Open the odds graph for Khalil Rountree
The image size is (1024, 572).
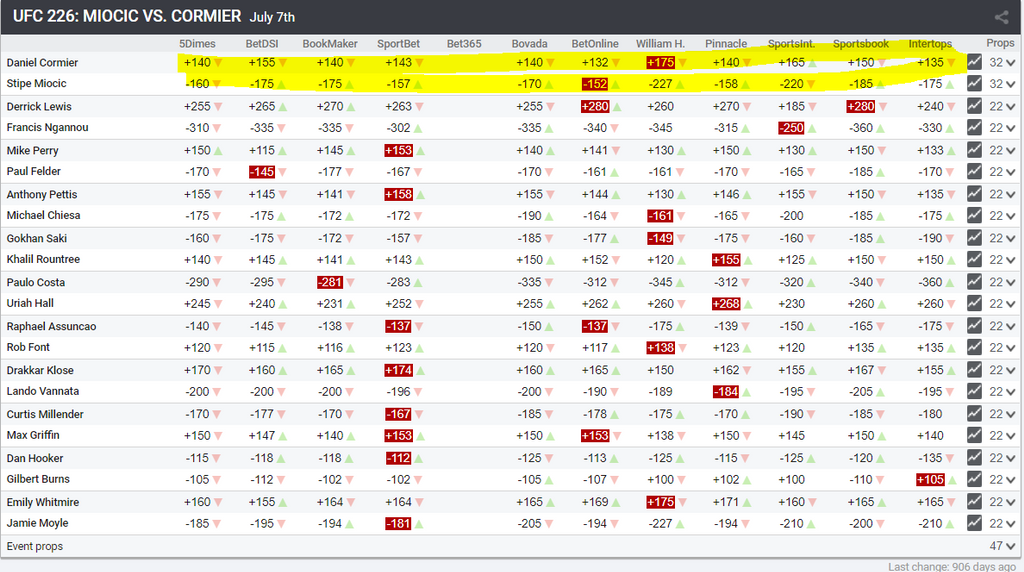click(x=974, y=259)
